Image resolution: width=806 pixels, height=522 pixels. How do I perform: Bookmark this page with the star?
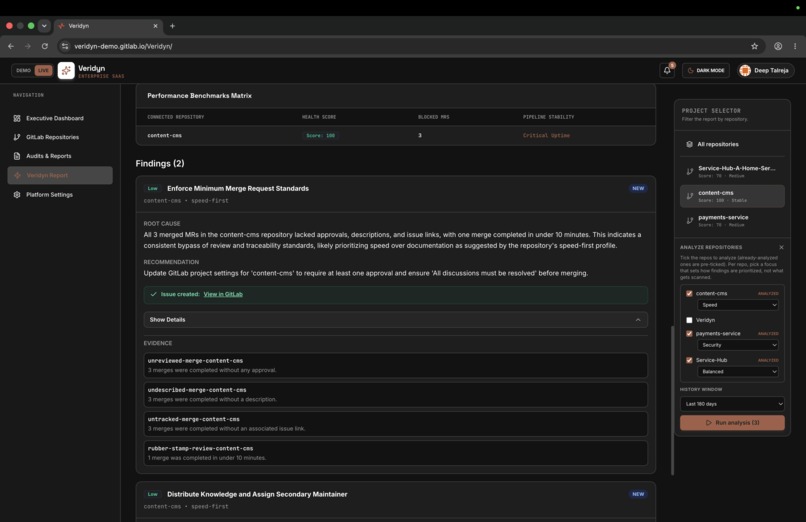pyautogui.click(x=754, y=46)
